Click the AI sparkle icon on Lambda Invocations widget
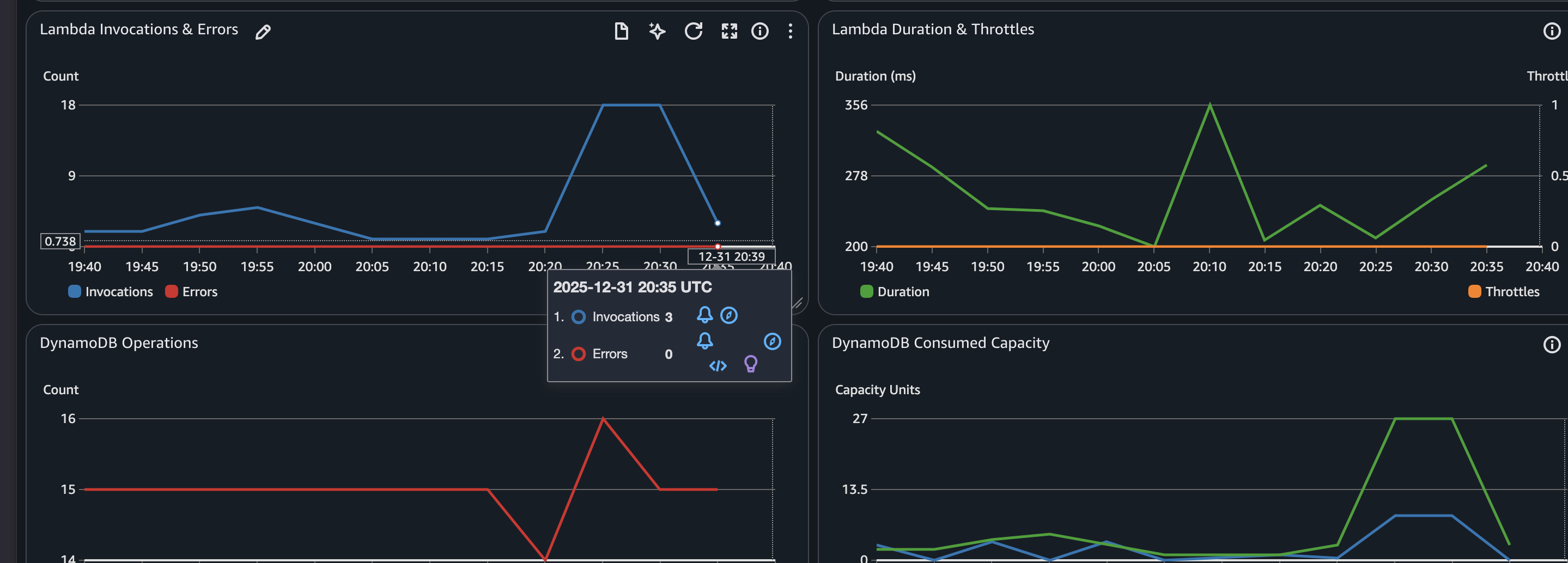This screenshot has height=563, width=1568. click(658, 31)
